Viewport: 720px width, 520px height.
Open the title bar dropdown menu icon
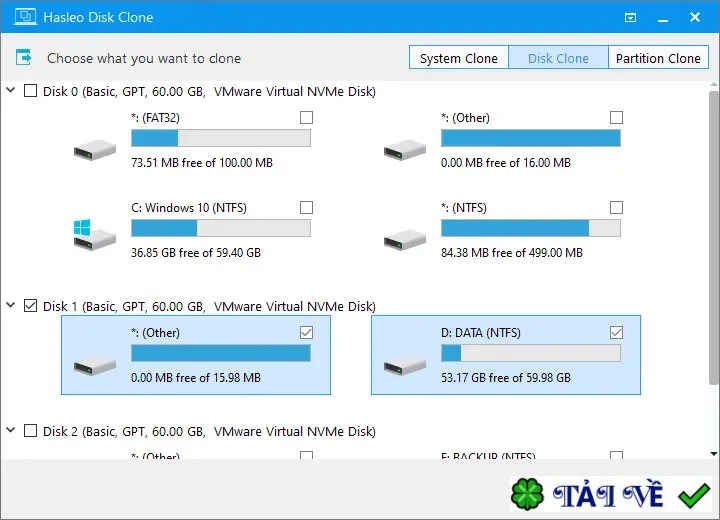630,18
